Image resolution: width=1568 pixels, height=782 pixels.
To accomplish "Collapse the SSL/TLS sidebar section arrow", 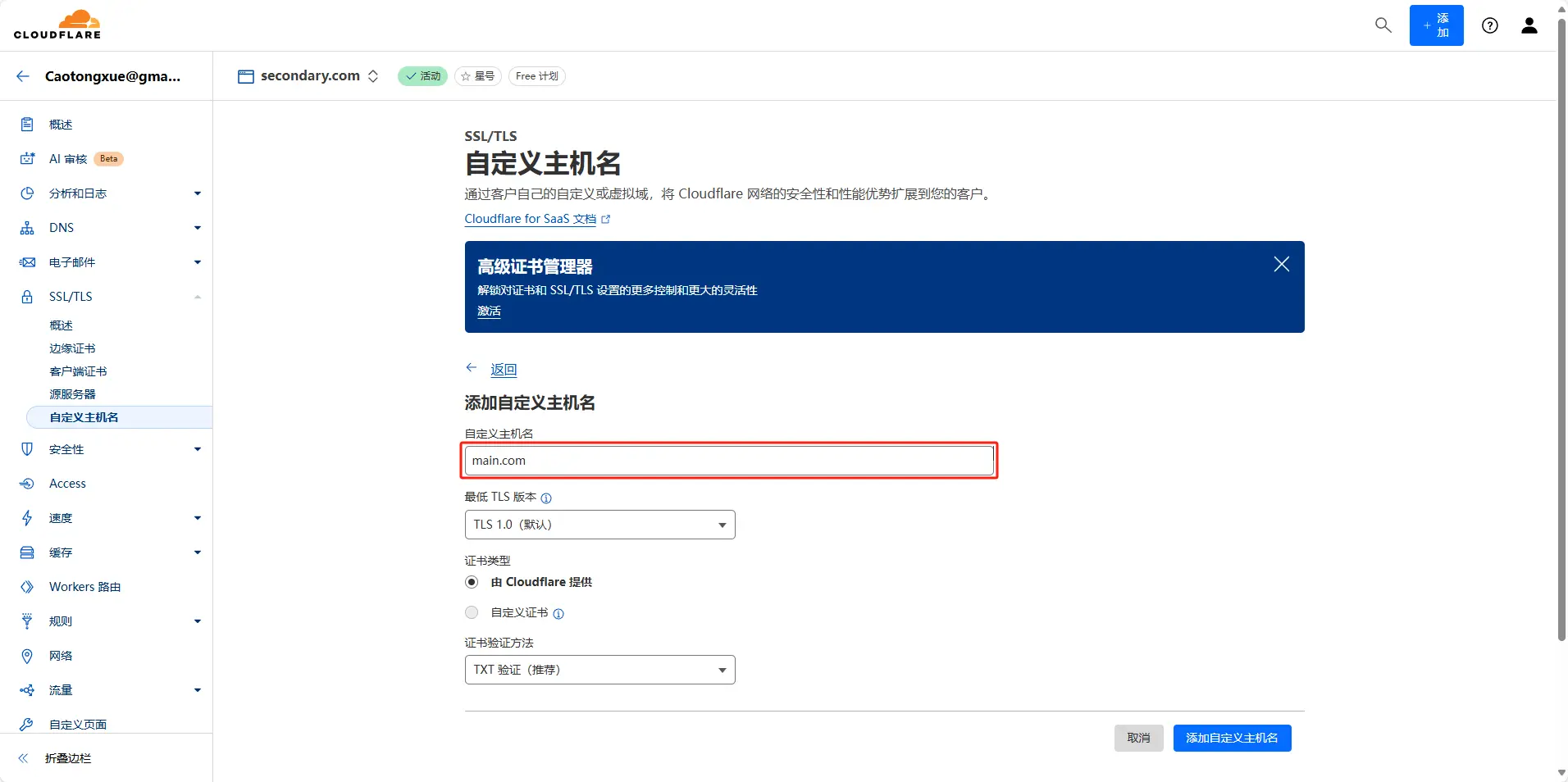I will (x=198, y=297).
